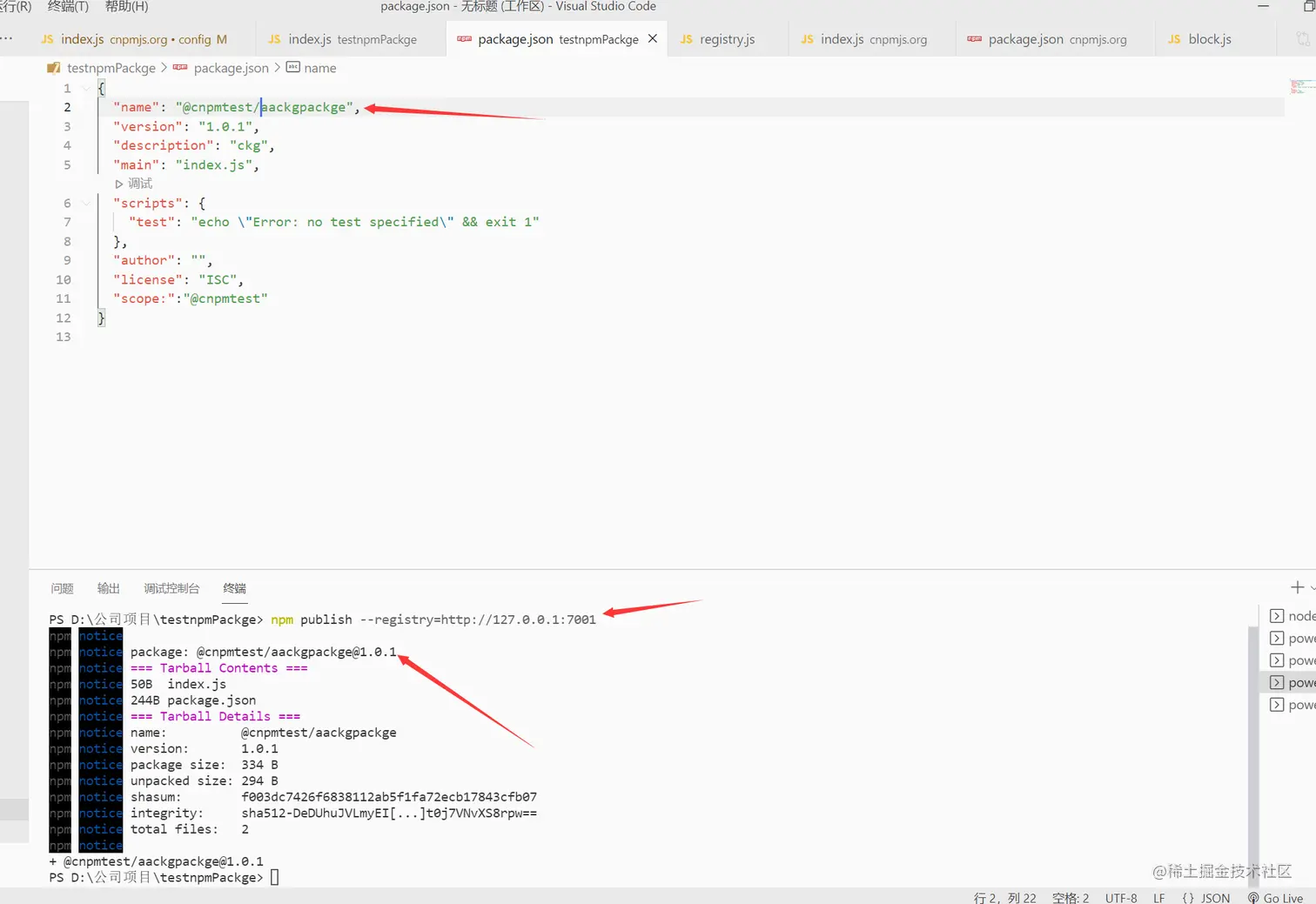Image resolution: width=1316 pixels, height=904 pixels.
Task: Change language mode via JSON status item
Action: [1206, 898]
